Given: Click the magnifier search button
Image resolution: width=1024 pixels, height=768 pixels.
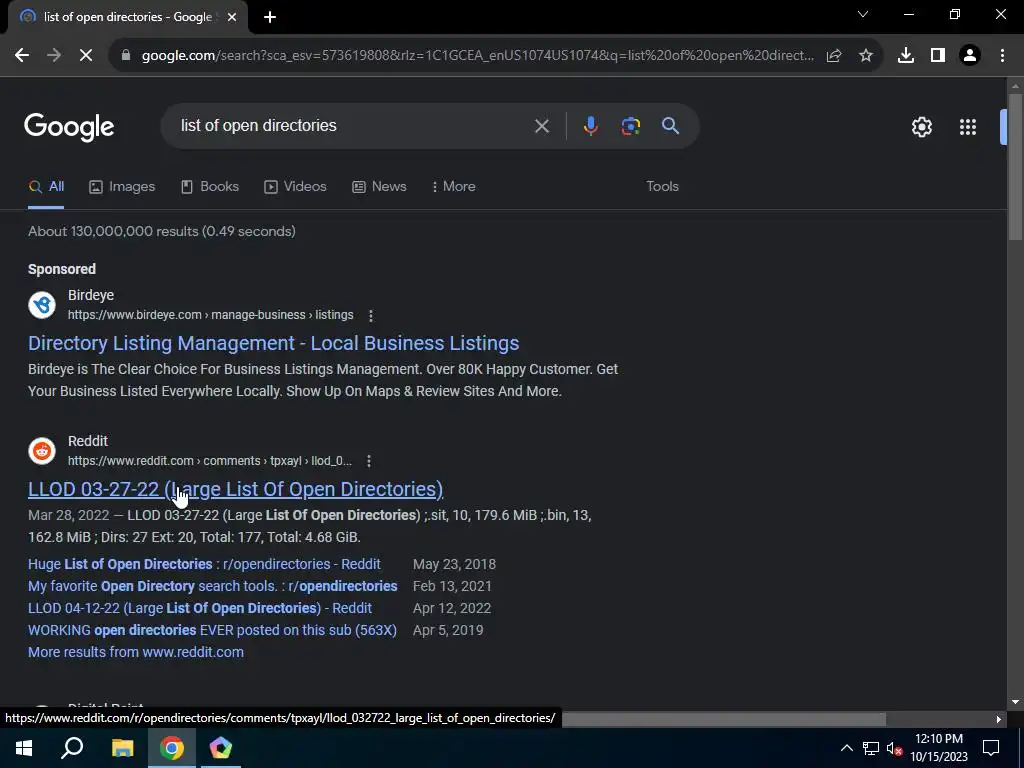Looking at the screenshot, I should pos(671,126).
